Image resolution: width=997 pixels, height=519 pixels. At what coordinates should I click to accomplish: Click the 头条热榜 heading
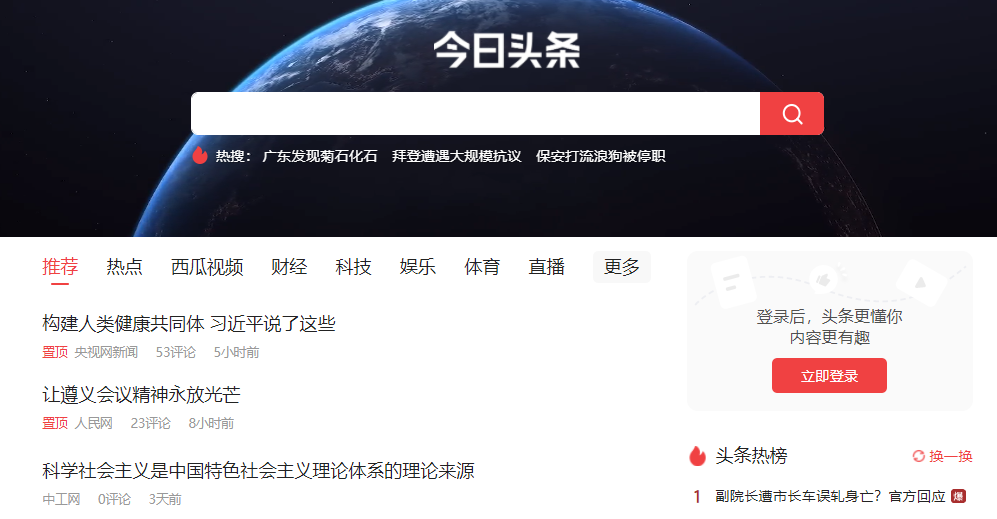[x=752, y=456]
